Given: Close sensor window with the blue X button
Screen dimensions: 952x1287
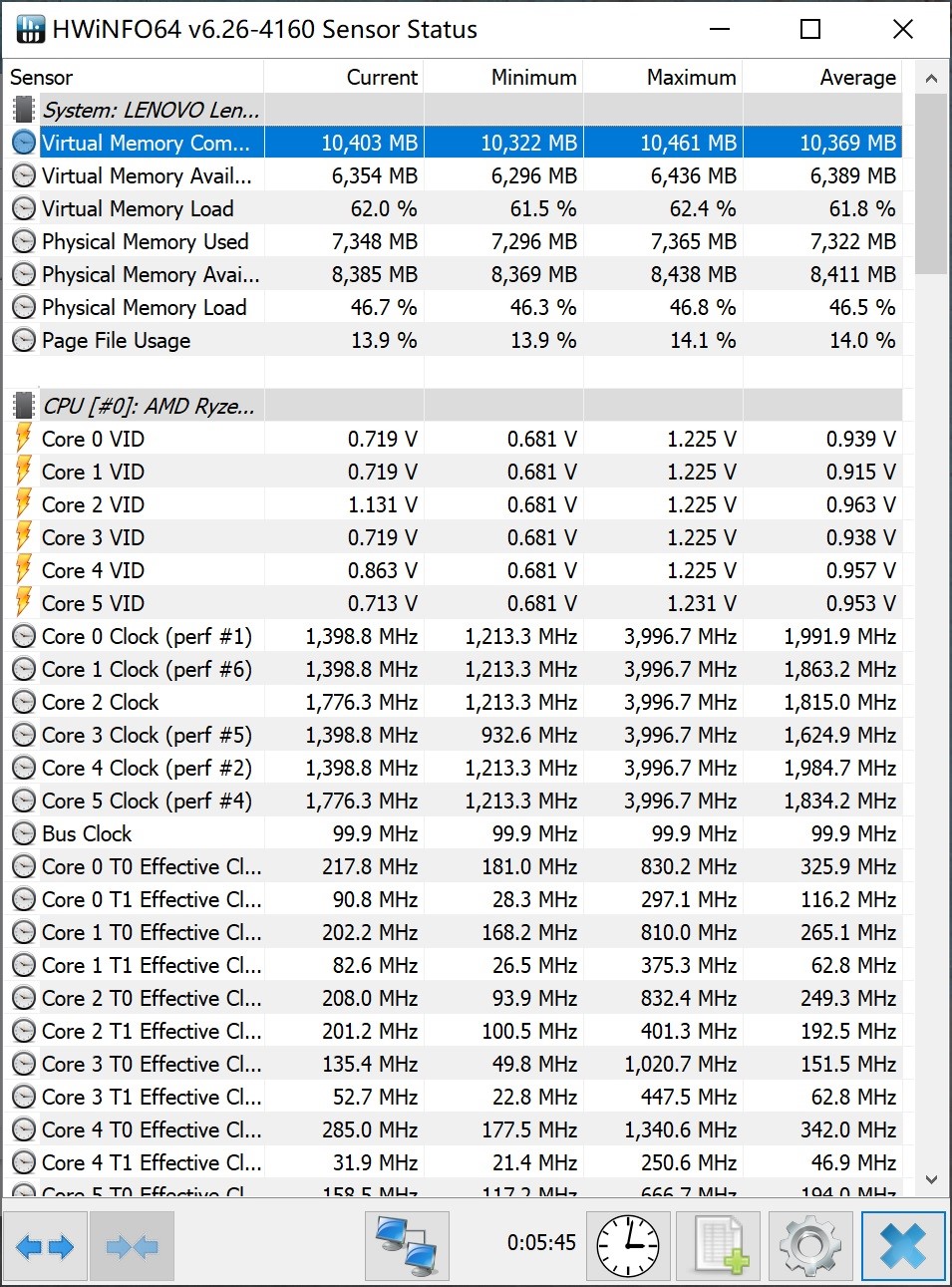Looking at the screenshot, I should 903,1246.
